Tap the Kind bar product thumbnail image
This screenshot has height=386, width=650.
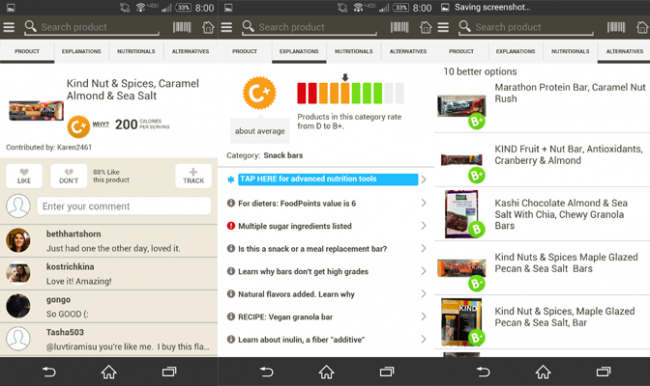click(36, 111)
